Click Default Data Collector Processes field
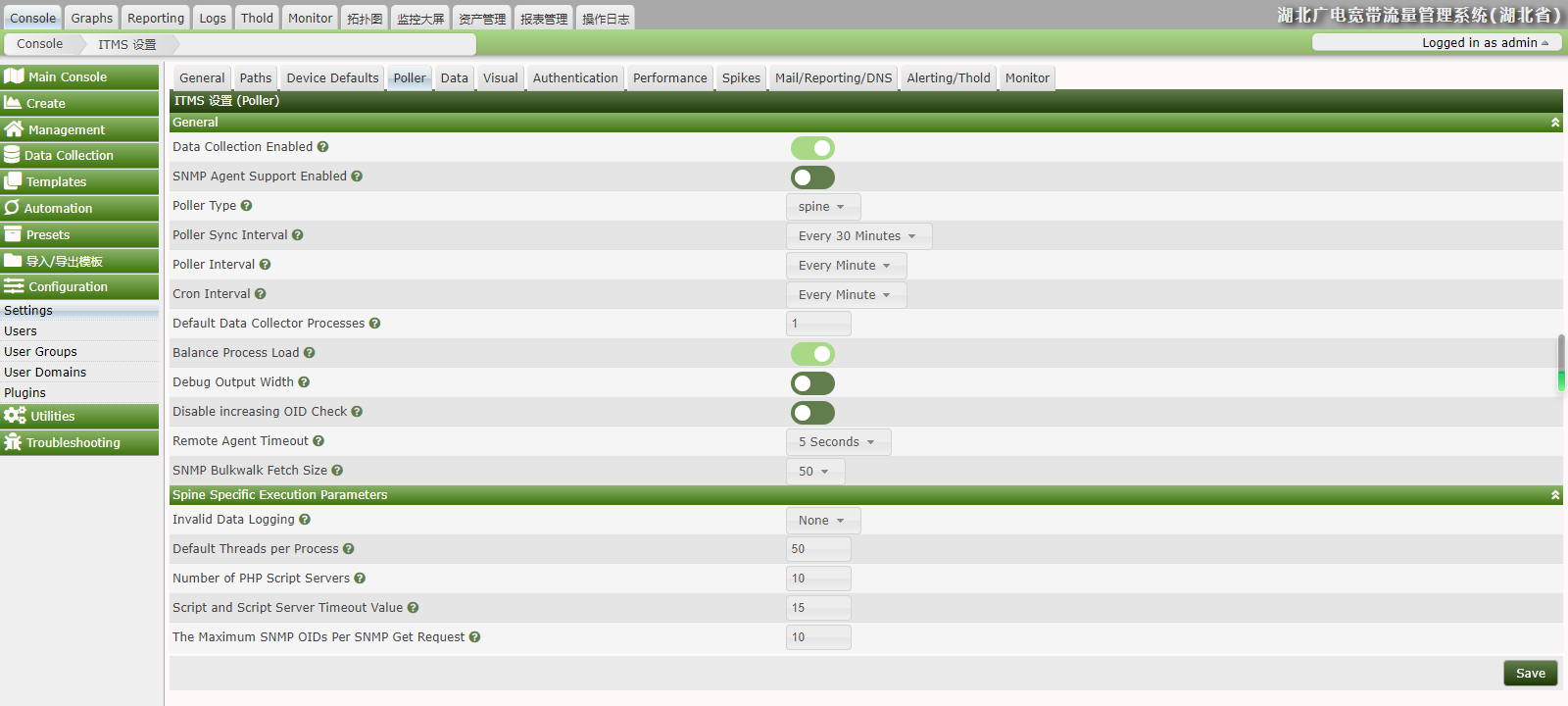Screen dimensions: 1568x706 [818, 324]
